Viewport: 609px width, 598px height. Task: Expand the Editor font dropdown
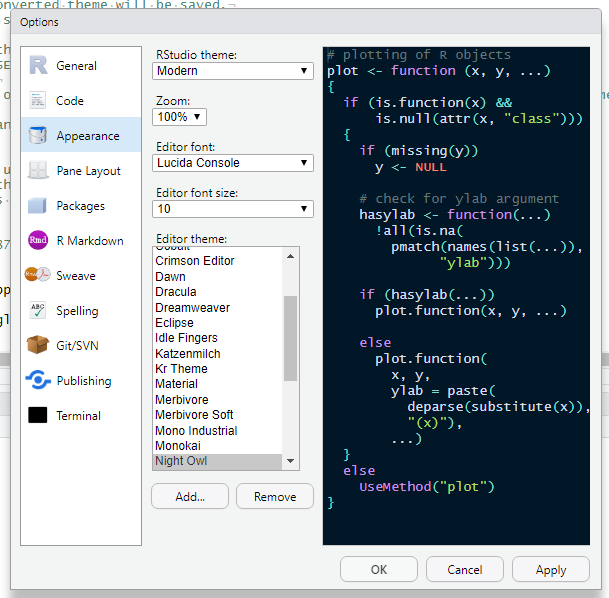(x=233, y=163)
